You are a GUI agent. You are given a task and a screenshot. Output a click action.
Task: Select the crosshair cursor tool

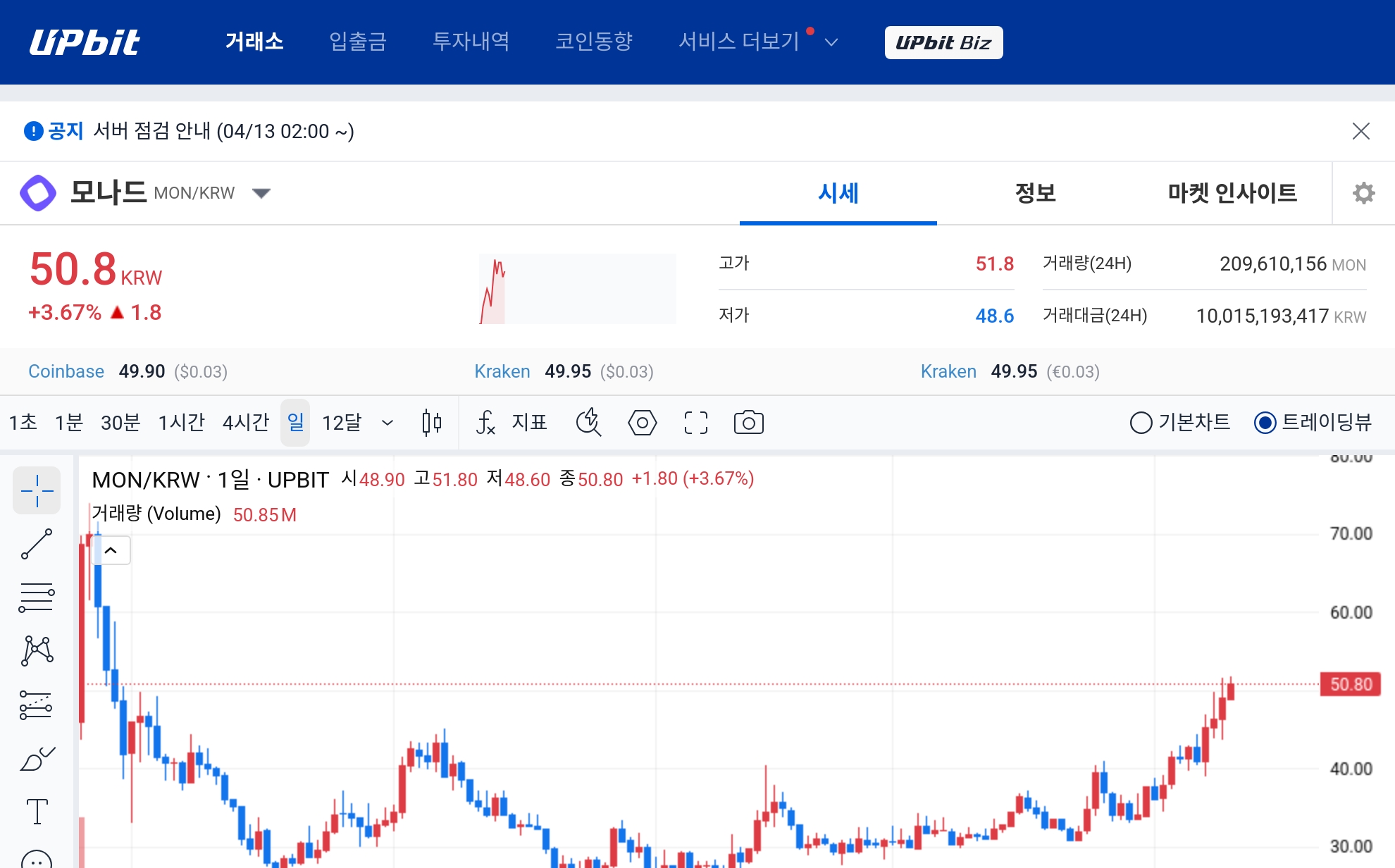click(37, 490)
